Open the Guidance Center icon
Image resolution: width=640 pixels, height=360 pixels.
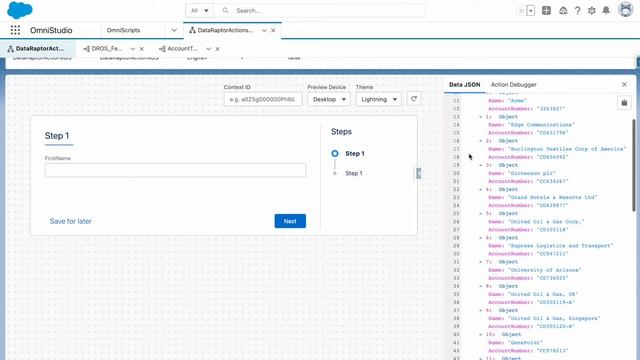pyautogui.click(x=563, y=11)
